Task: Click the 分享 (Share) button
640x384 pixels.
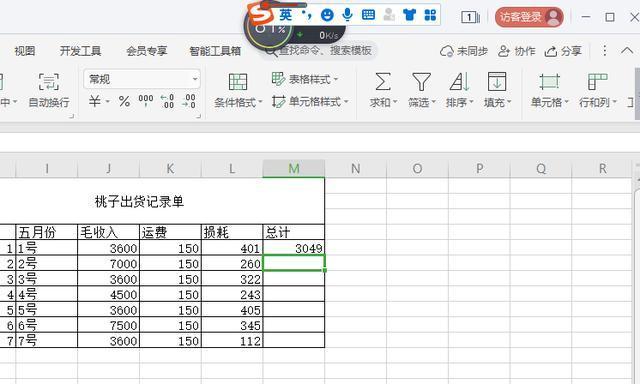Action: click(x=563, y=51)
